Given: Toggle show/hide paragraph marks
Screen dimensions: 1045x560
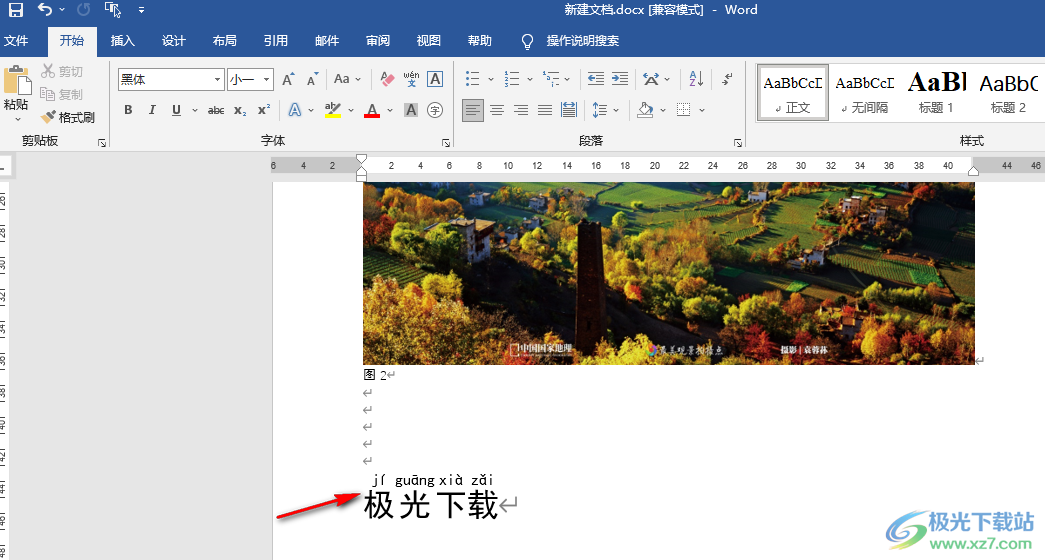Looking at the screenshot, I should click(x=727, y=79).
